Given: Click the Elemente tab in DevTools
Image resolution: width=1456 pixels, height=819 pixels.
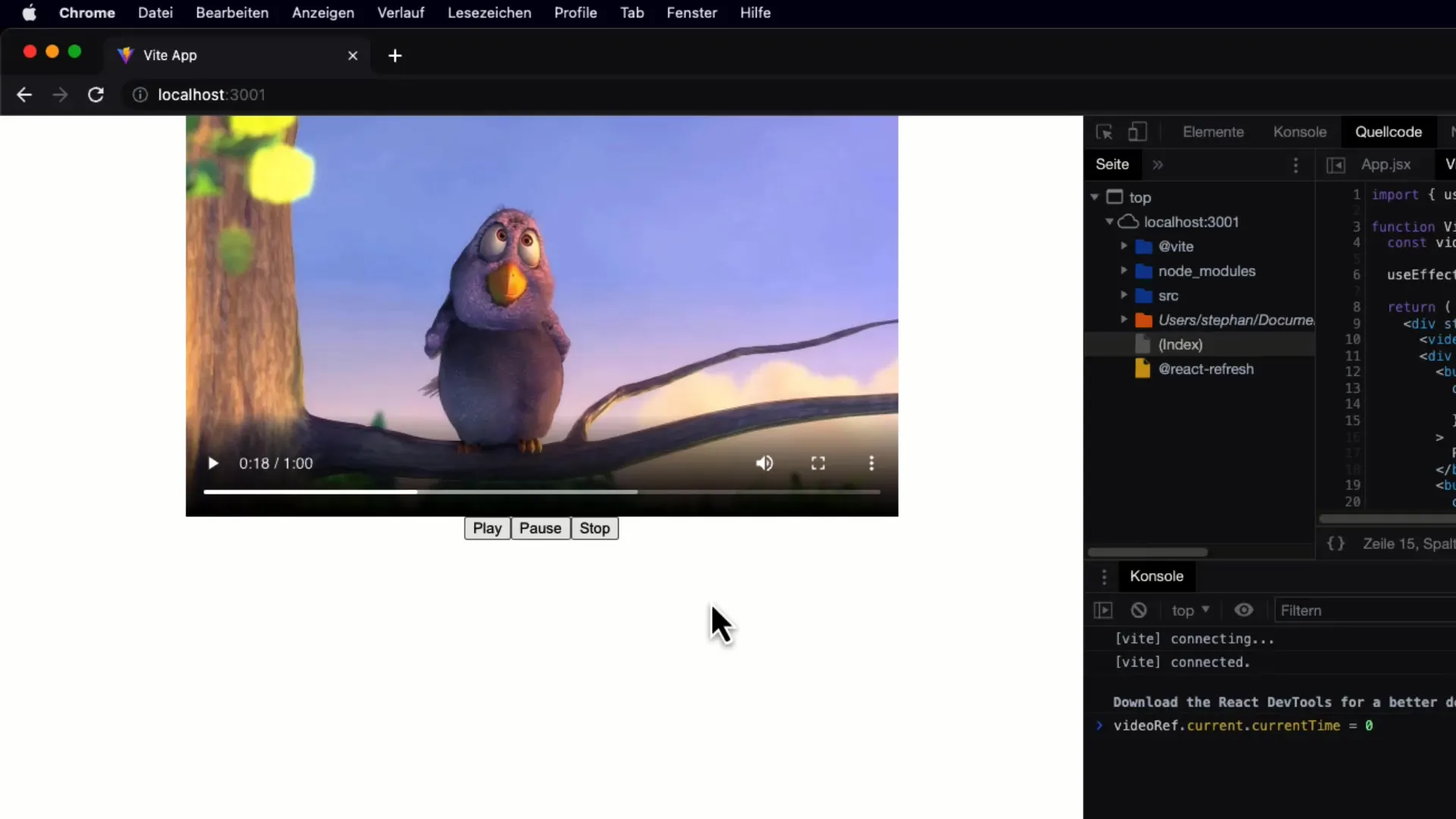Looking at the screenshot, I should click(x=1214, y=131).
